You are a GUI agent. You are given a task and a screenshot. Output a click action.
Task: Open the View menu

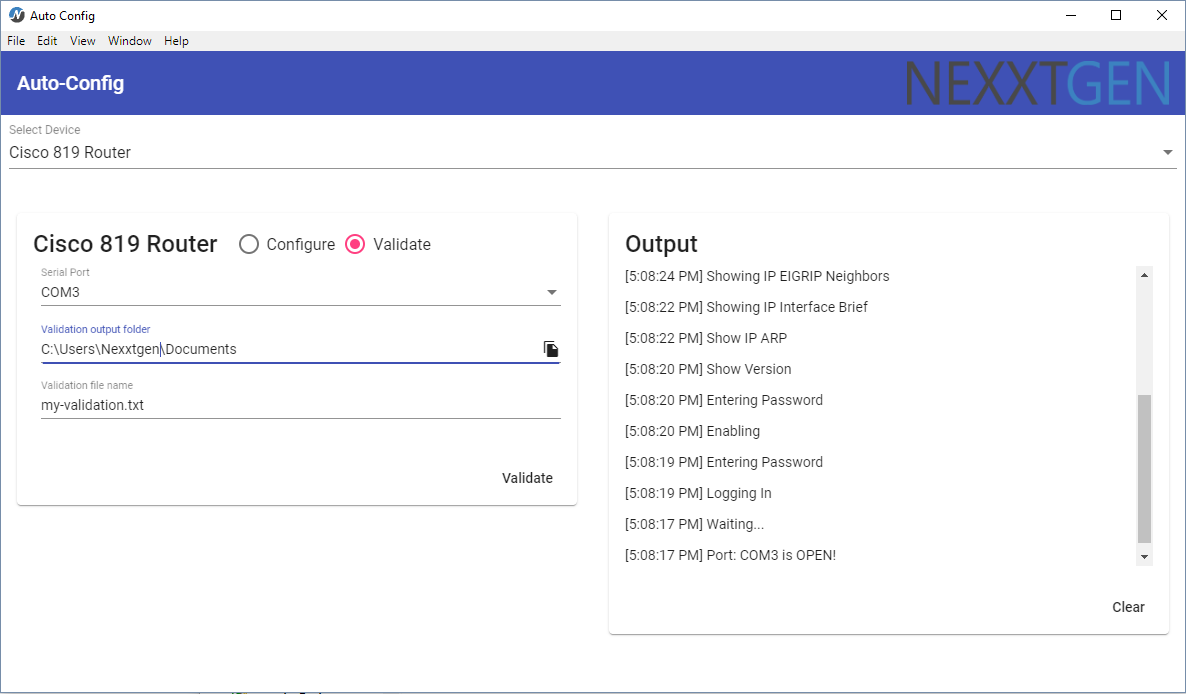[82, 41]
